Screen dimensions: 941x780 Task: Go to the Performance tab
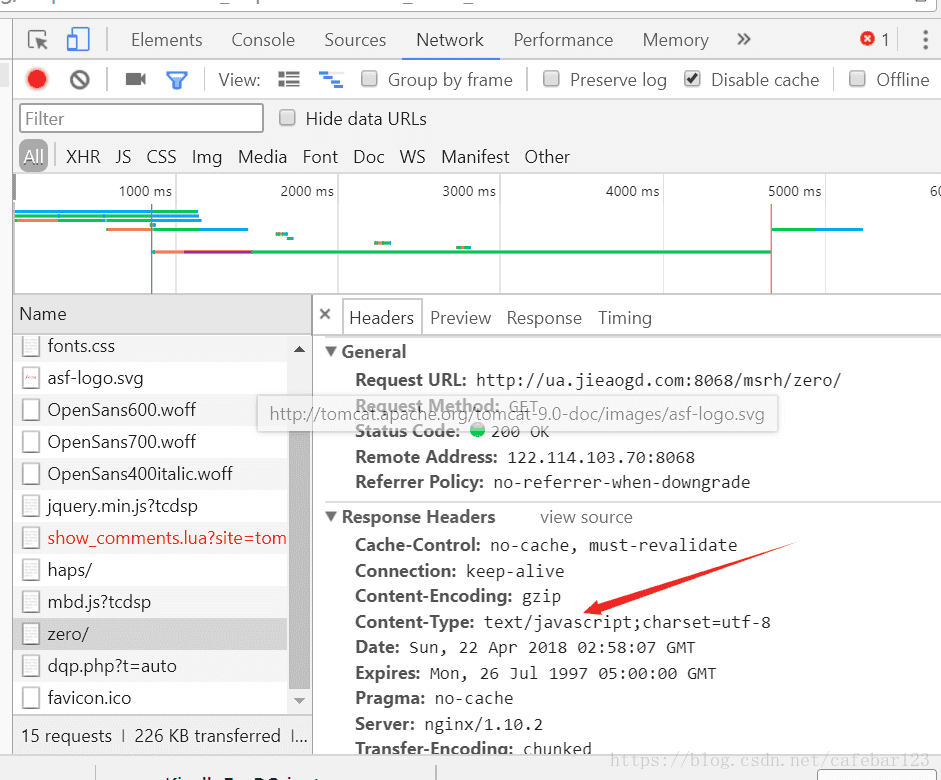click(x=563, y=40)
